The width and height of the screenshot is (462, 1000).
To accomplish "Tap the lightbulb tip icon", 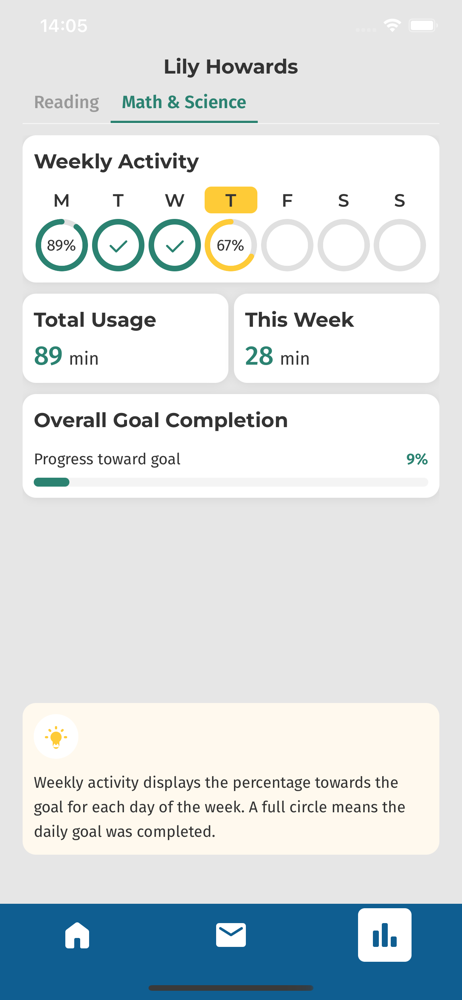I will click(56, 737).
